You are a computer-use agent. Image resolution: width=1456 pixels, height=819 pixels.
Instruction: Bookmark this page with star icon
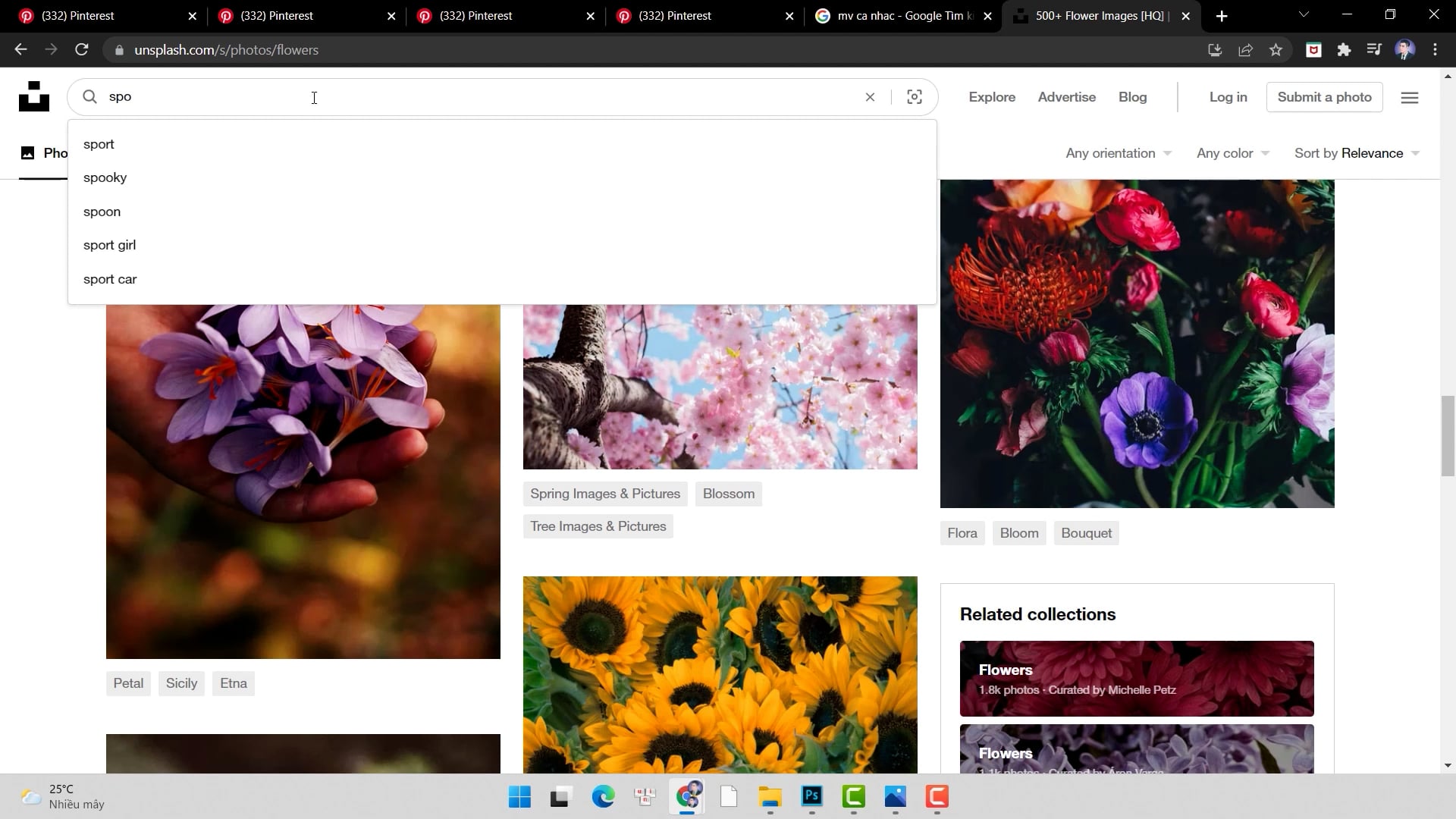tap(1276, 50)
